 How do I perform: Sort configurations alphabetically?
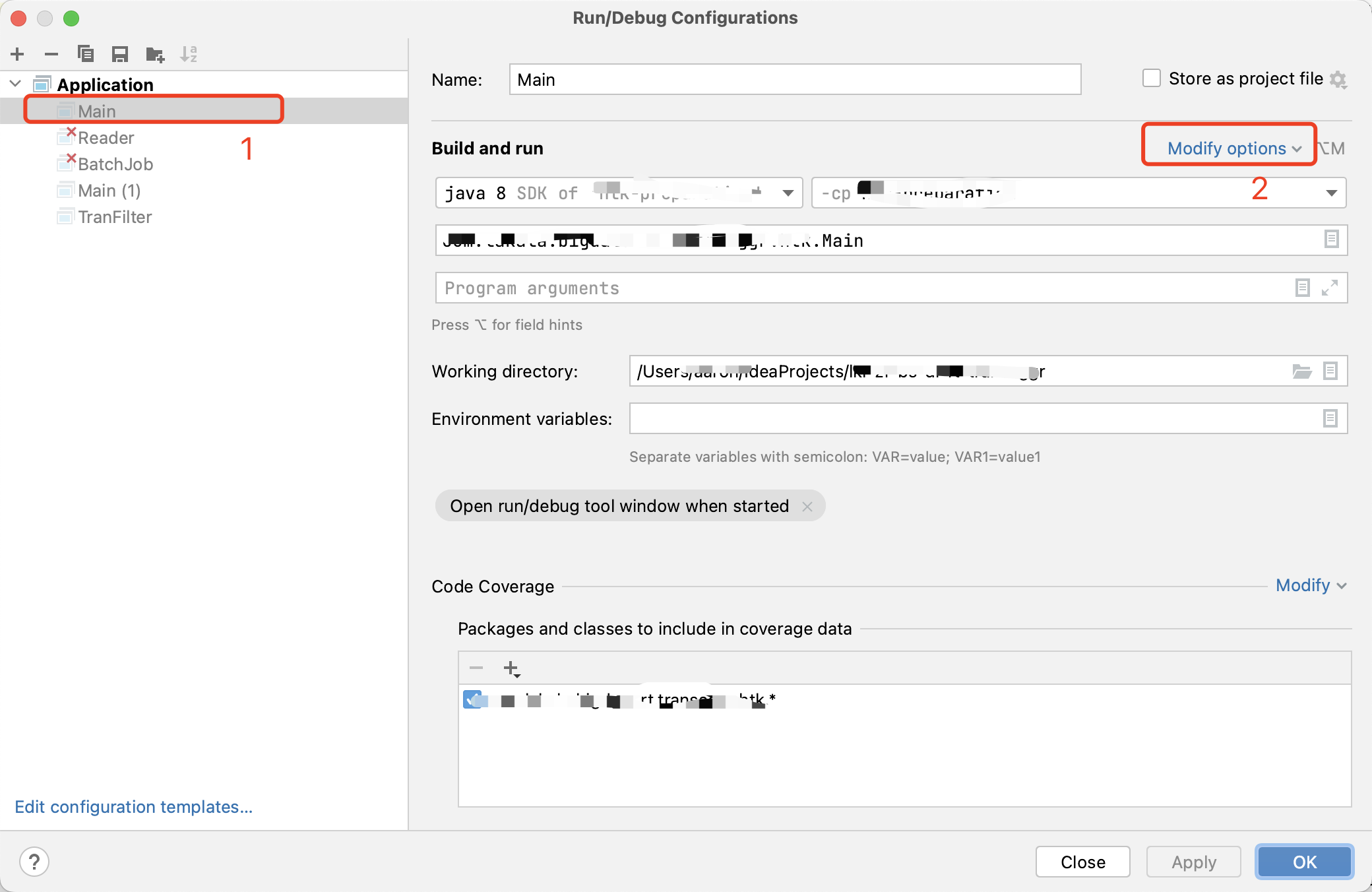pyautogui.click(x=189, y=54)
